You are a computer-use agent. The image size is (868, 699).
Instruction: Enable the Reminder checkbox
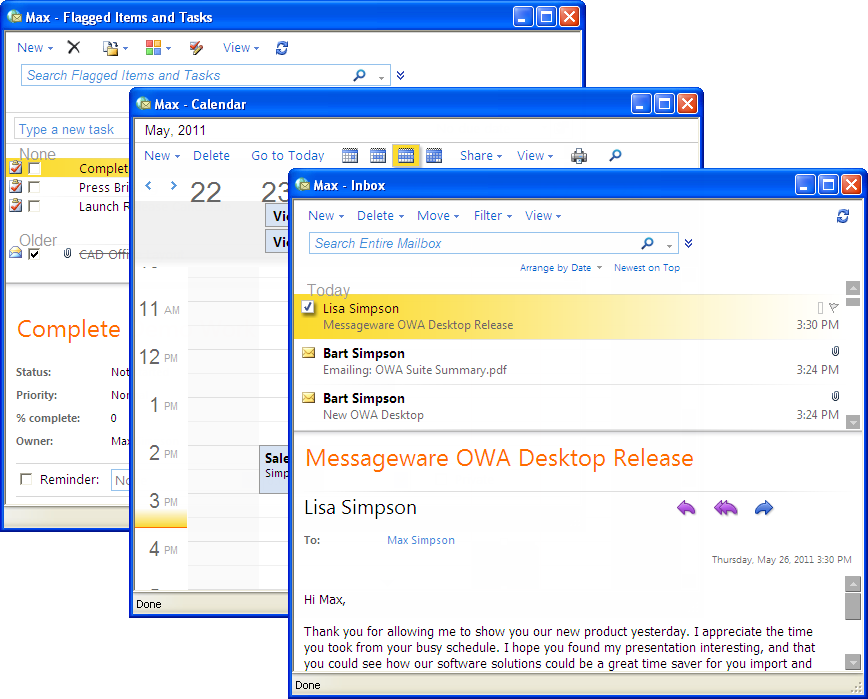pos(26,479)
